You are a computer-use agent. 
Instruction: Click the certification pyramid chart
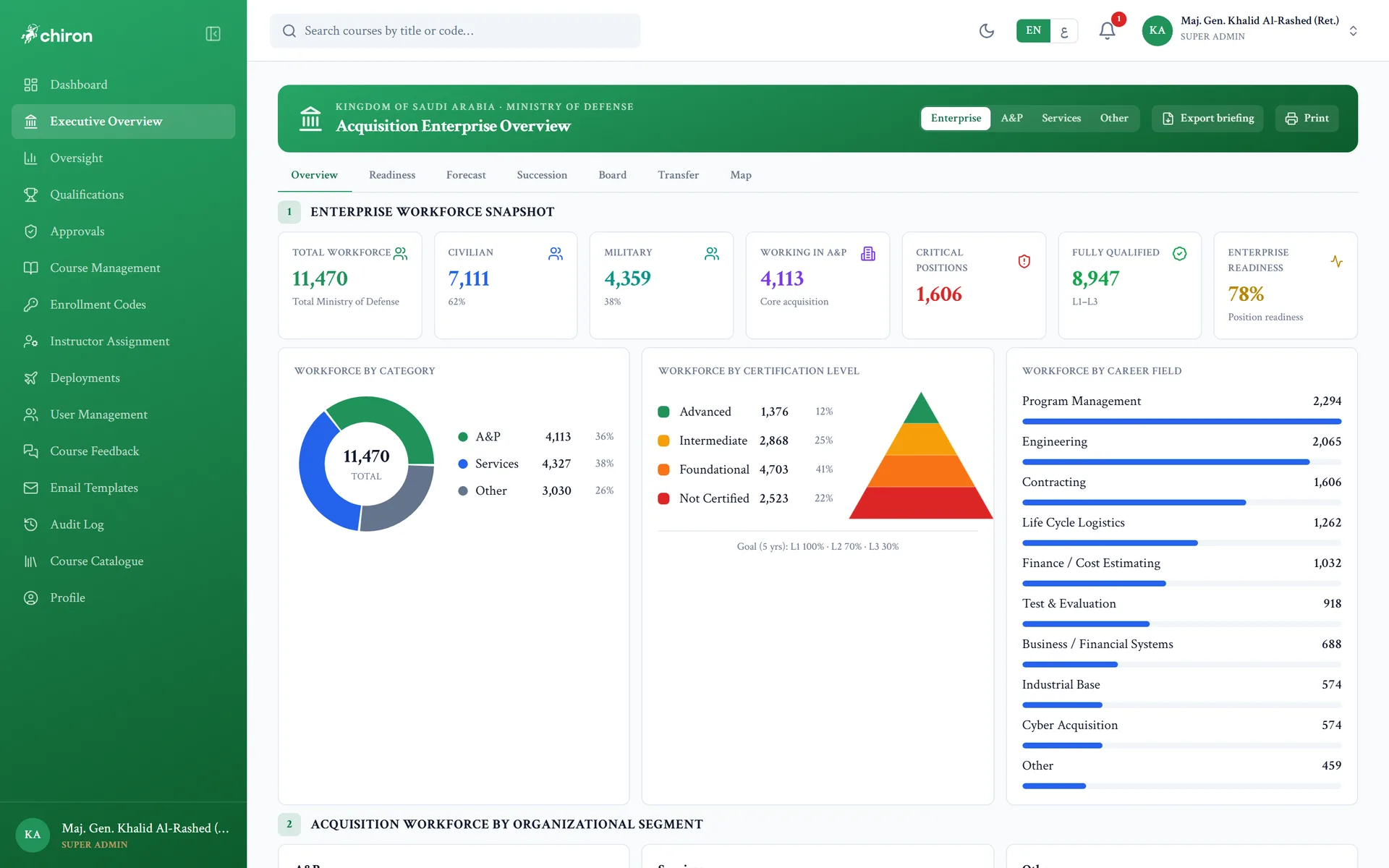click(x=920, y=455)
